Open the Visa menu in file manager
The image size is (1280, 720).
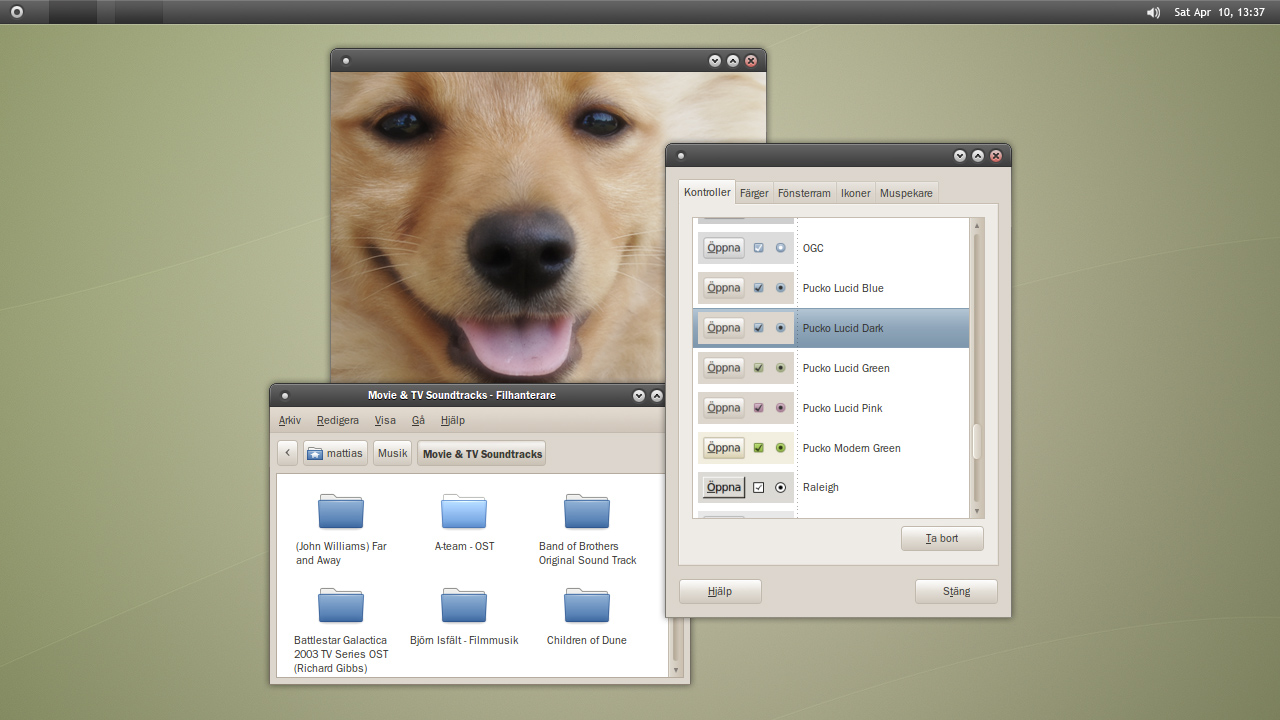click(x=385, y=421)
